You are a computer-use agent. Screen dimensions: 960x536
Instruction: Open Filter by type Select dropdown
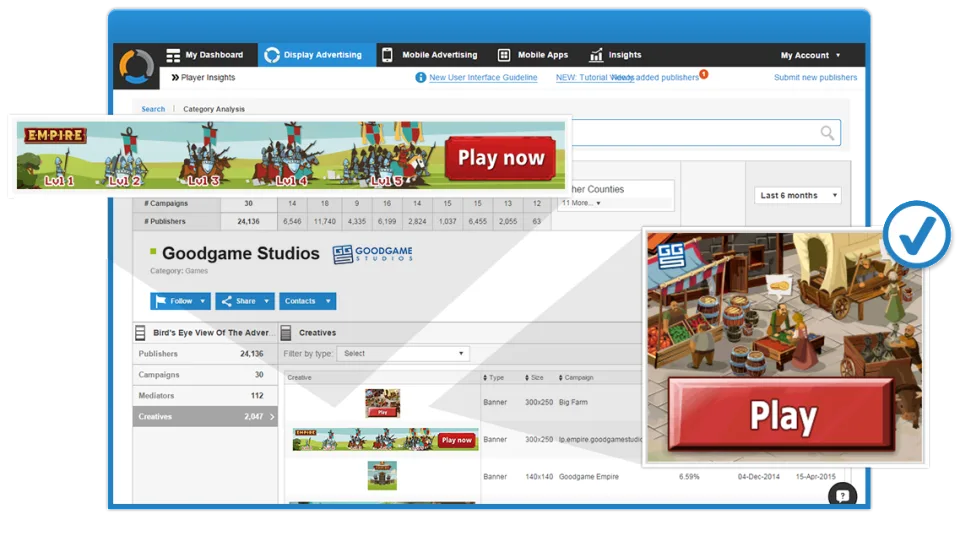point(403,353)
